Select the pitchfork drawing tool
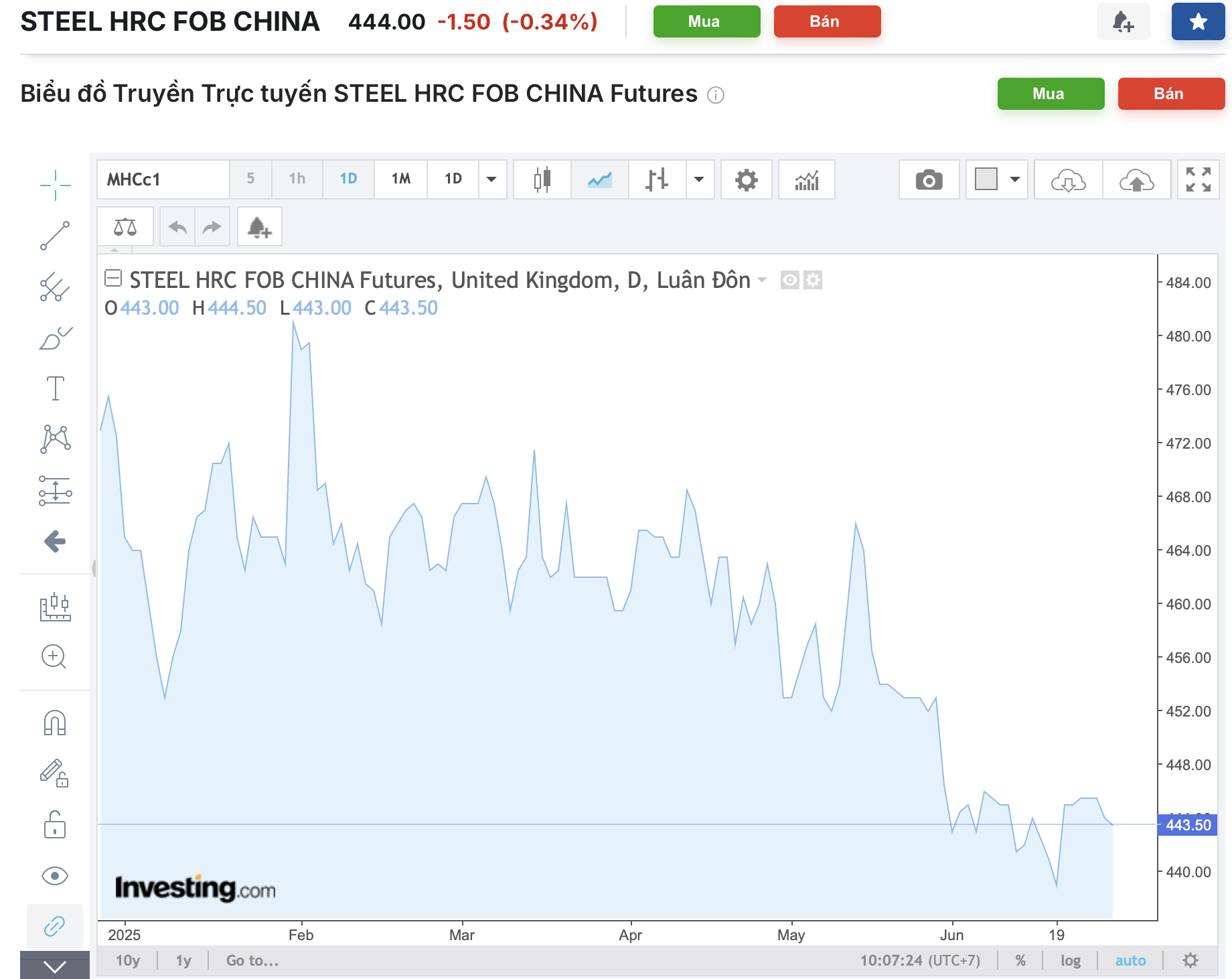Image resolution: width=1232 pixels, height=979 pixels. (x=55, y=287)
